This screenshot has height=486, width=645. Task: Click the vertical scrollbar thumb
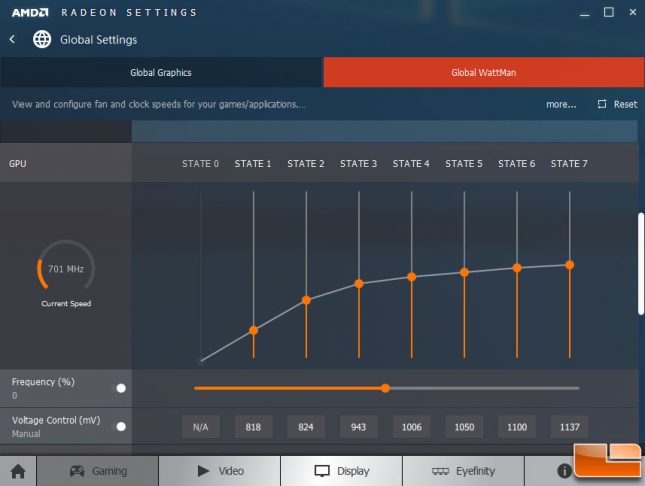641,264
